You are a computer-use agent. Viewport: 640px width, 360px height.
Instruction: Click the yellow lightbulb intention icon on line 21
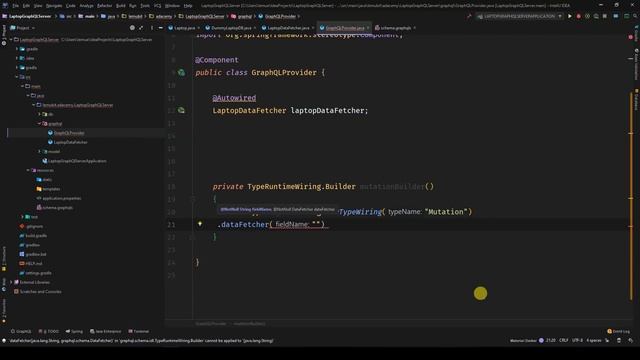pos(200,224)
